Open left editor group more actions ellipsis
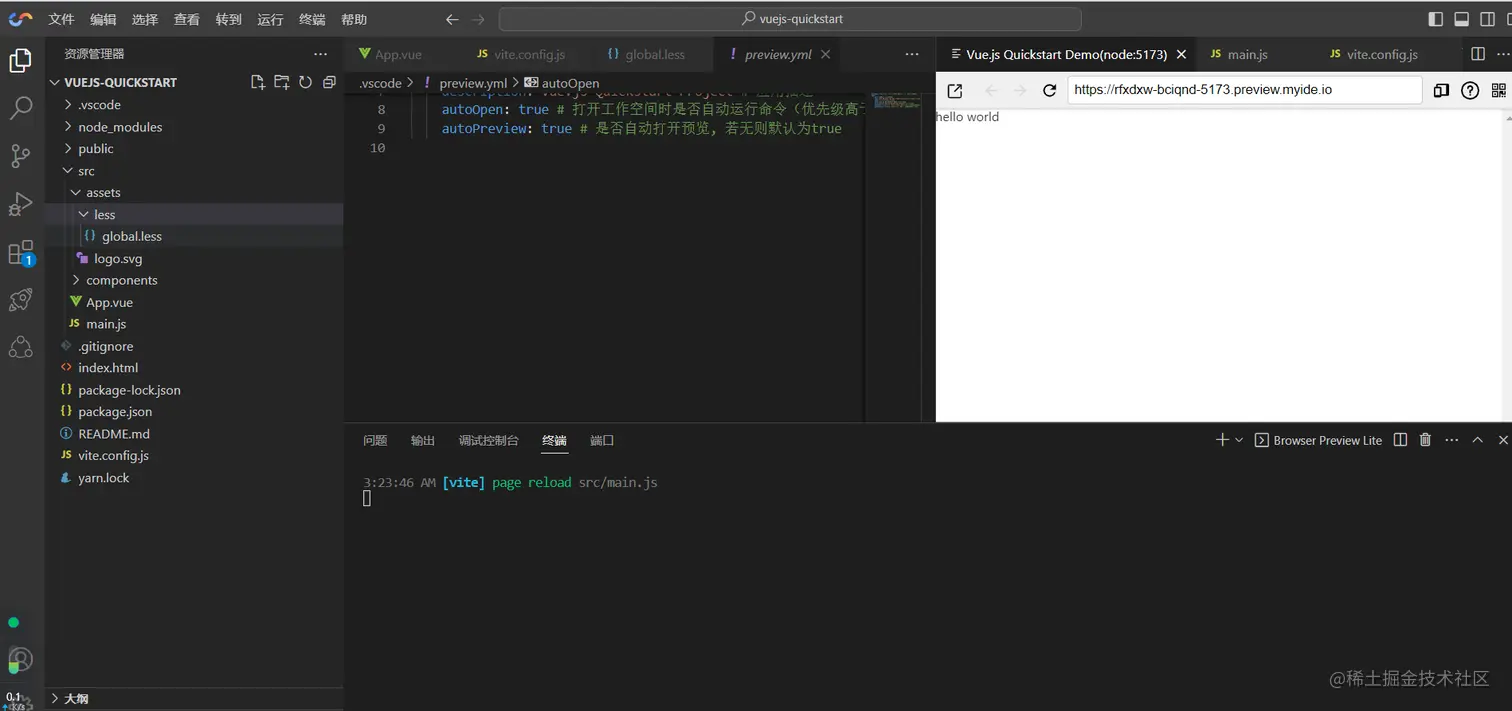Screen dimensions: 1512x711 (912, 54)
